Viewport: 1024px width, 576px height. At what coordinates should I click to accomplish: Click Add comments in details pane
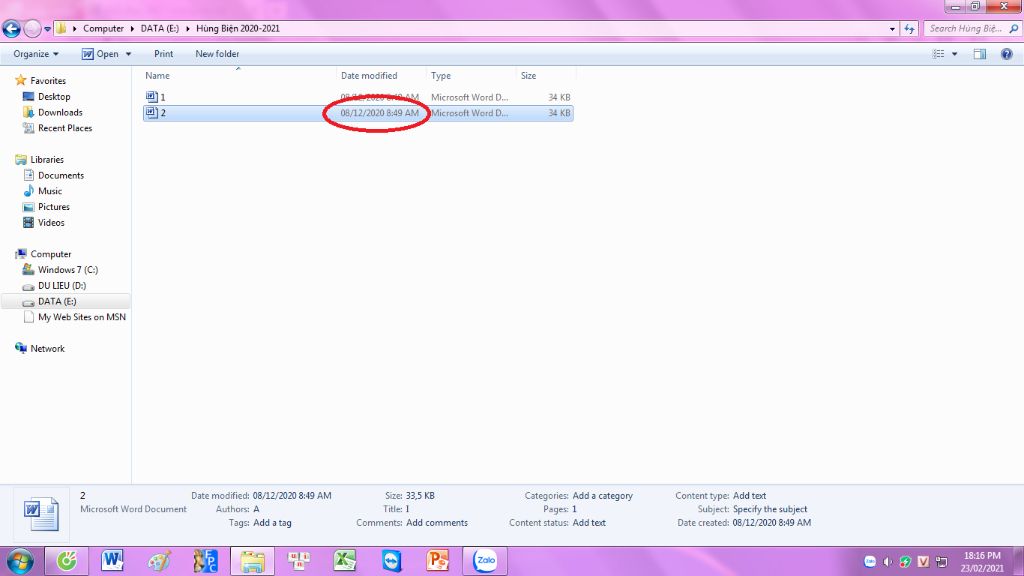point(437,522)
